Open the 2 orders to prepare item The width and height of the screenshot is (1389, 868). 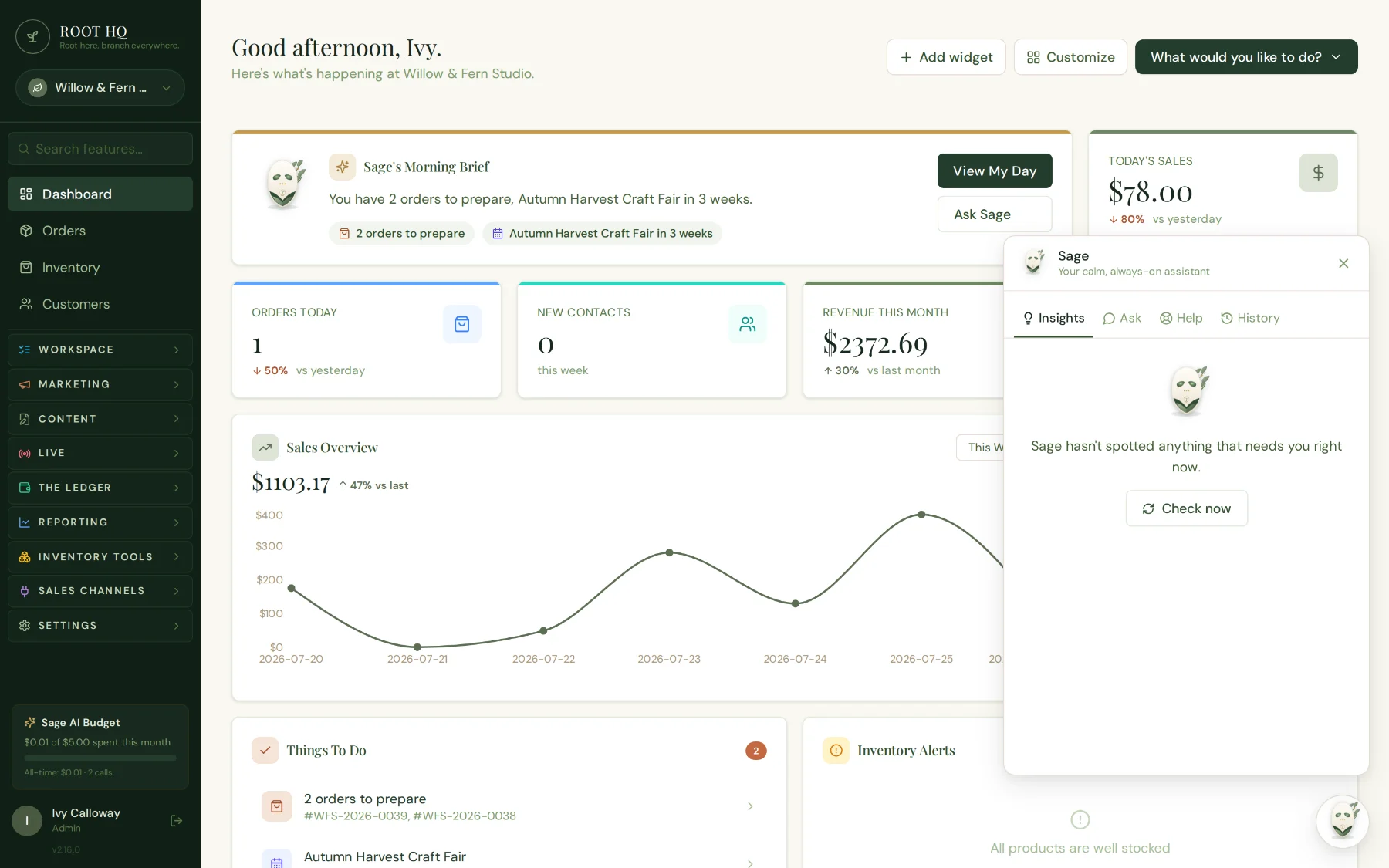pos(509,806)
